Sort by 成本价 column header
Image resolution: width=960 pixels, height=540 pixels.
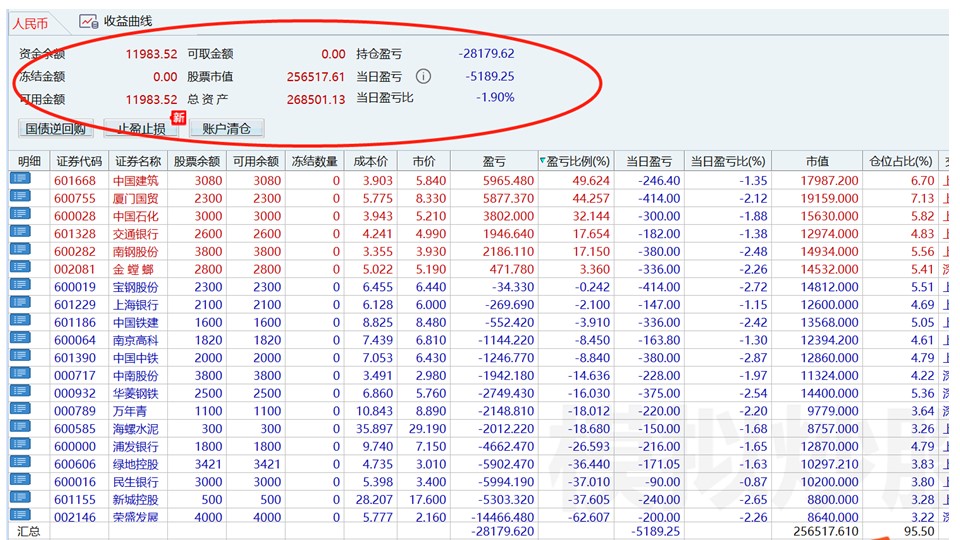coord(370,162)
